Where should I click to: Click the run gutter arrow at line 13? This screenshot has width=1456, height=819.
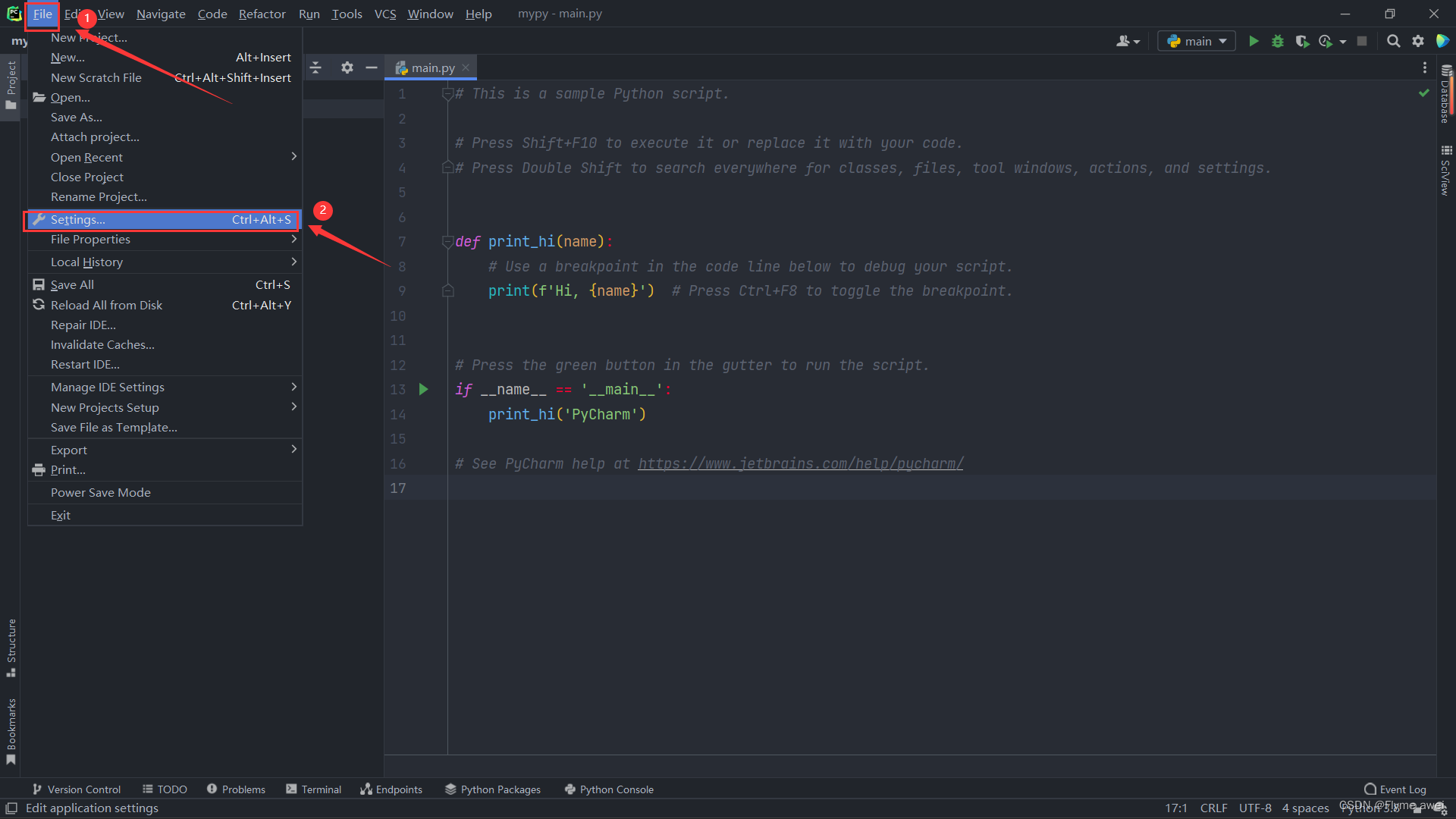[424, 389]
